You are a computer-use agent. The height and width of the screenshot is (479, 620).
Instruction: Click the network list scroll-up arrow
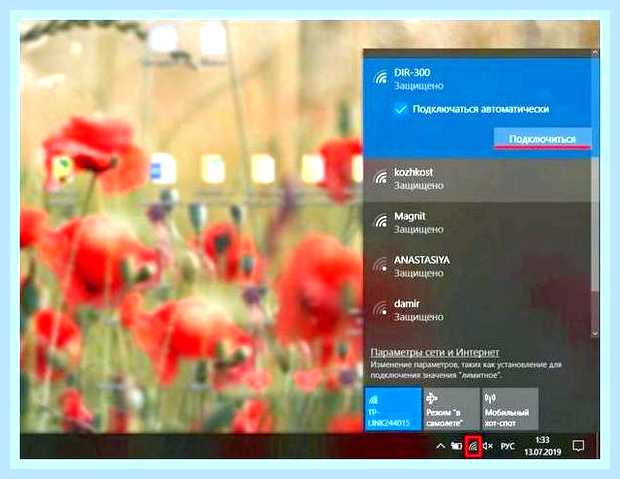595,52
